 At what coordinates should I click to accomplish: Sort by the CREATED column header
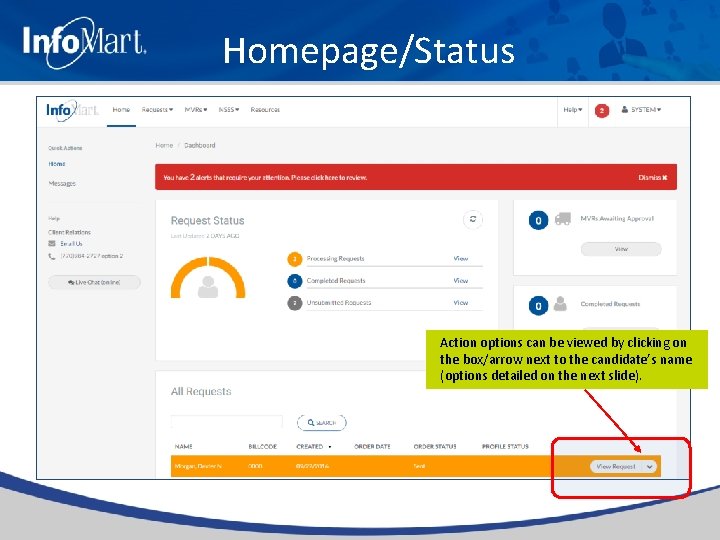coord(310,446)
